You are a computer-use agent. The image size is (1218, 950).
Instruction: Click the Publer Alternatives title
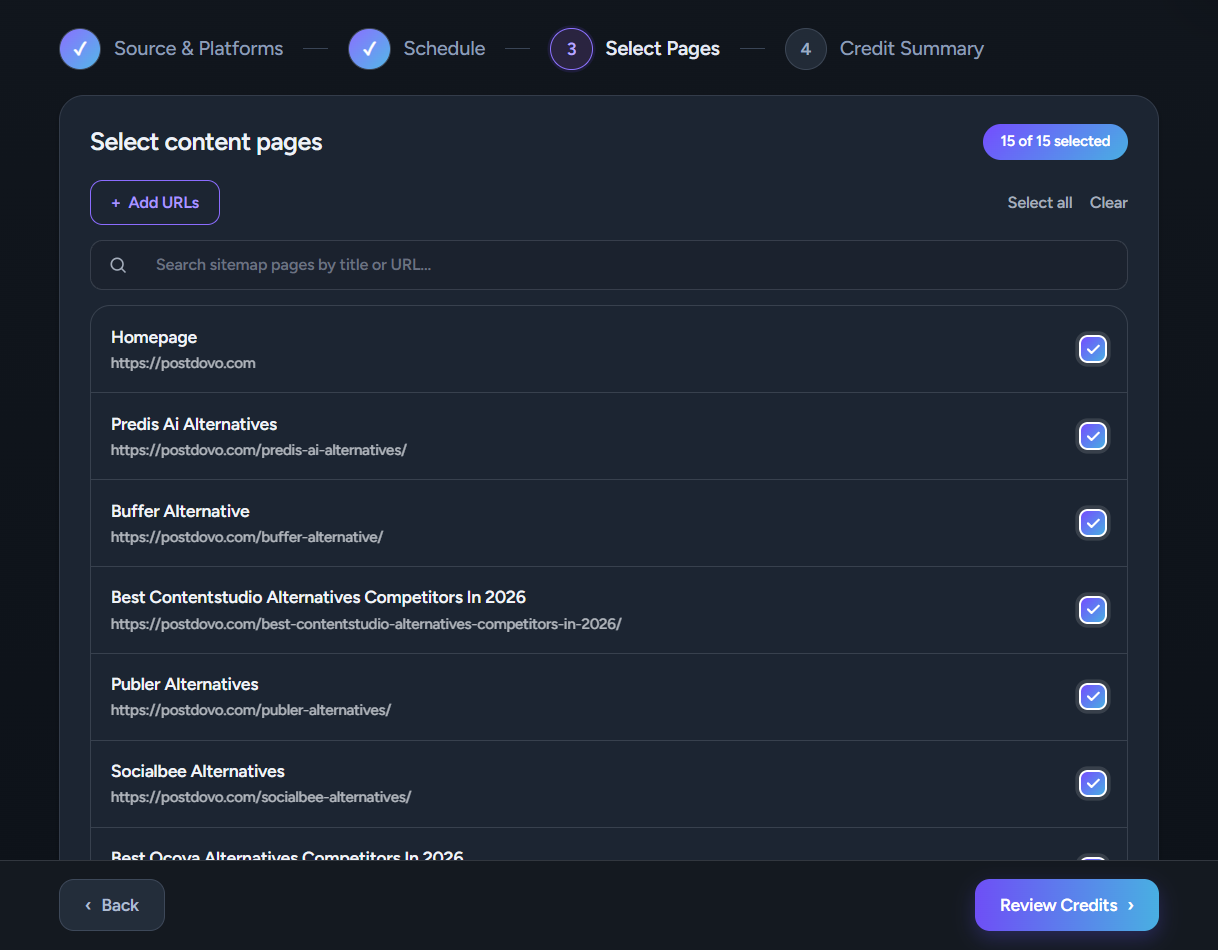(x=185, y=684)
